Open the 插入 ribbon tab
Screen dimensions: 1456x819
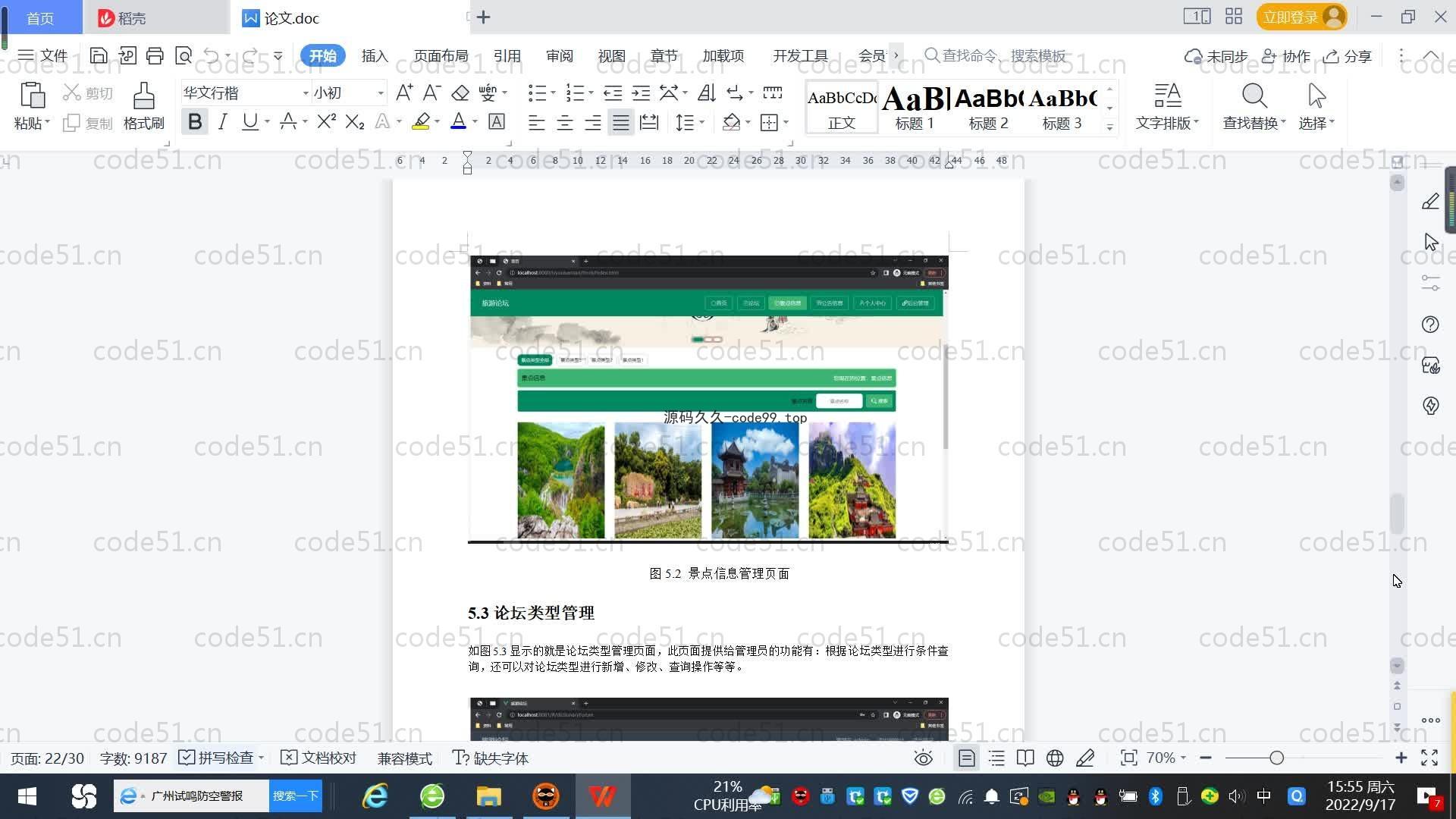[x=375, y=55]
